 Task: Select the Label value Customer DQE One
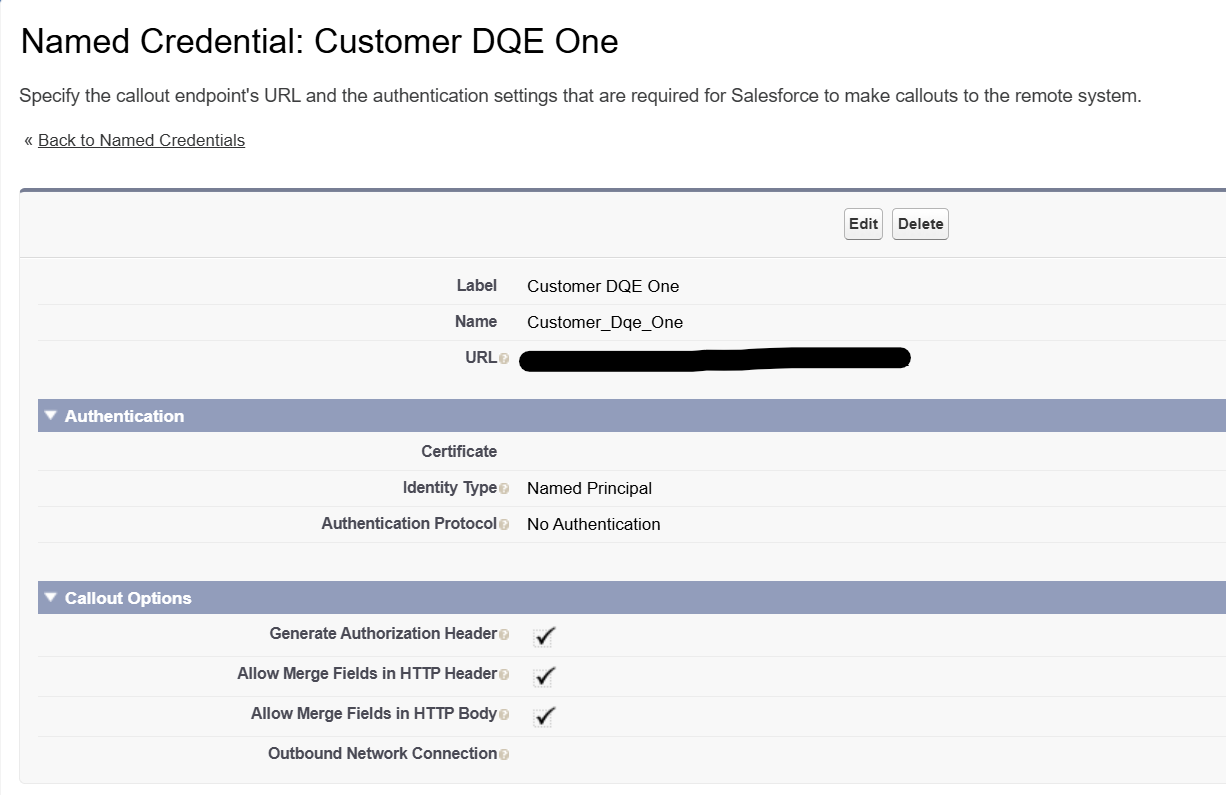click(x=603, y=286)
